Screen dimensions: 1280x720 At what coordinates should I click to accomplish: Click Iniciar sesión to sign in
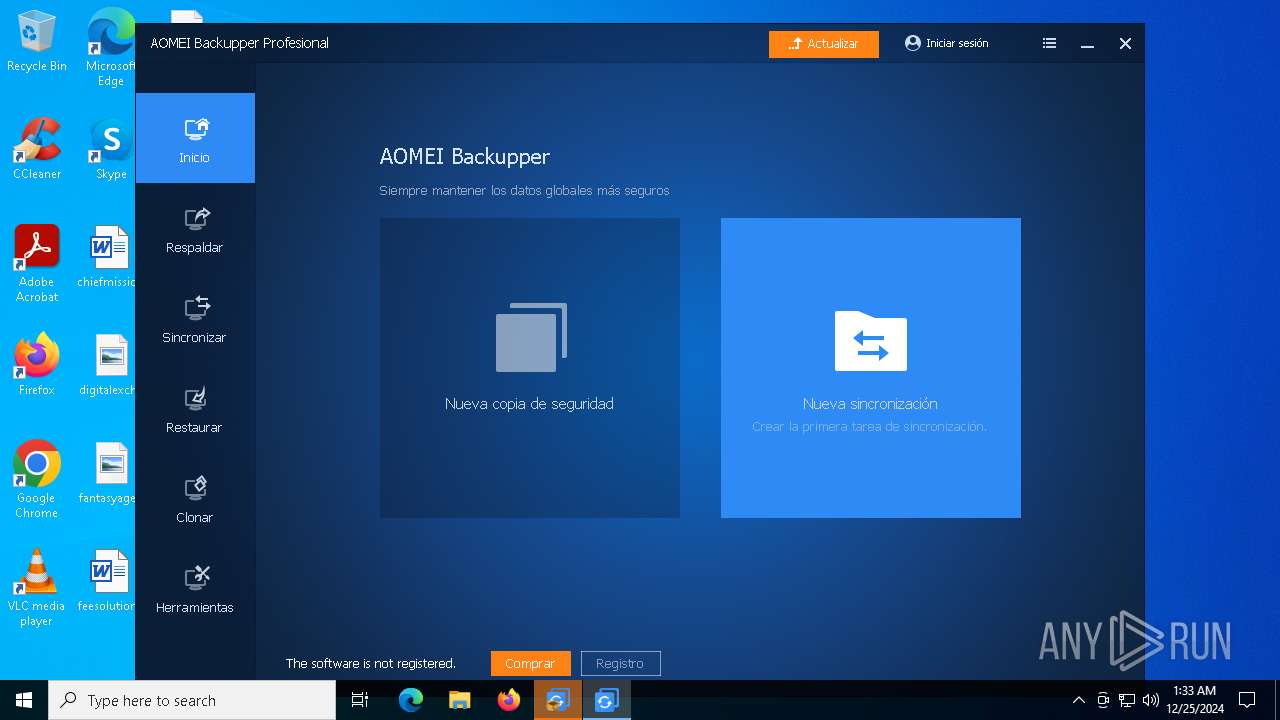click(947, 43)
